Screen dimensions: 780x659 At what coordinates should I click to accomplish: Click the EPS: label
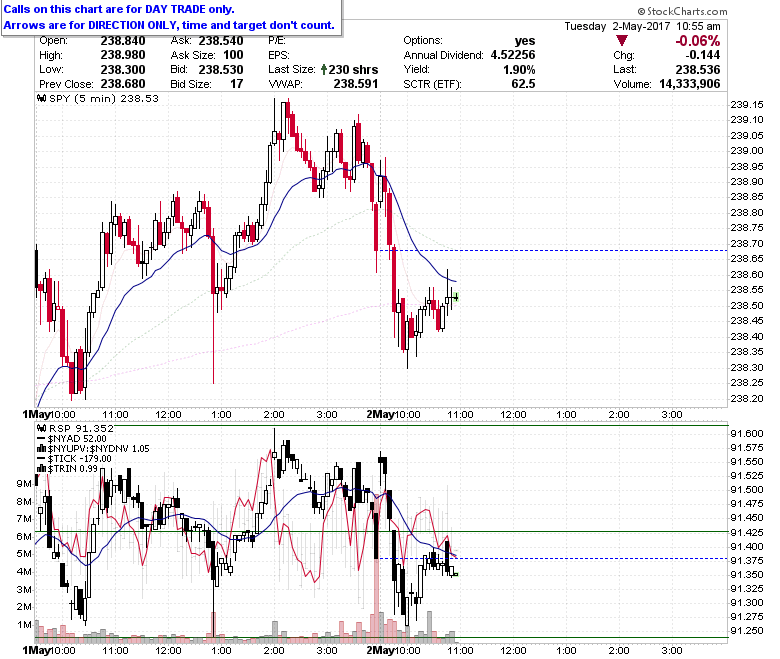279,55
